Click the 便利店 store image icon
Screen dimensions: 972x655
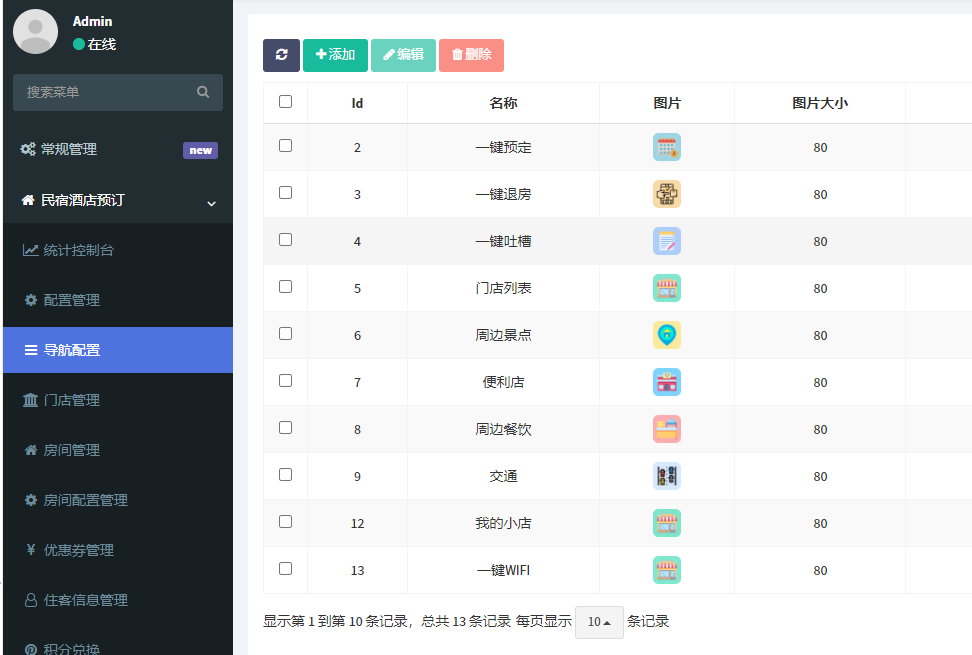coord(666,382)
